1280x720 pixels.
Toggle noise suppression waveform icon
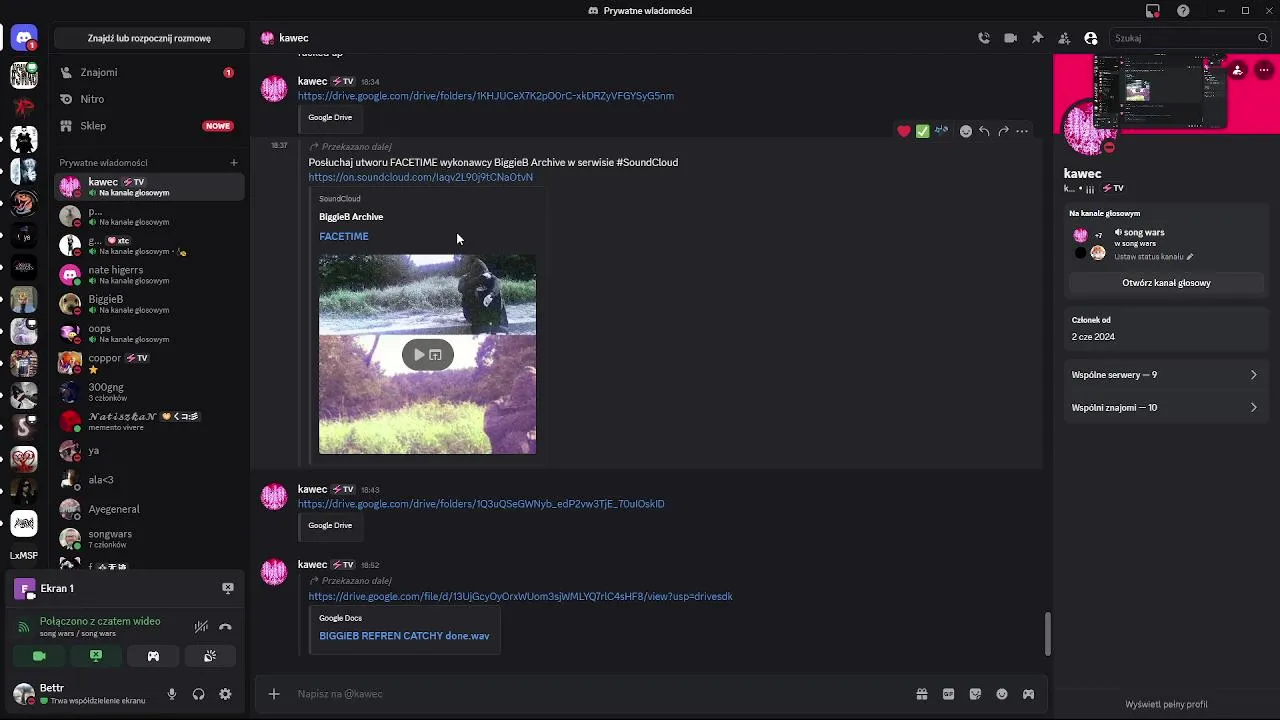pyautogui.click(x=201, y=627)
